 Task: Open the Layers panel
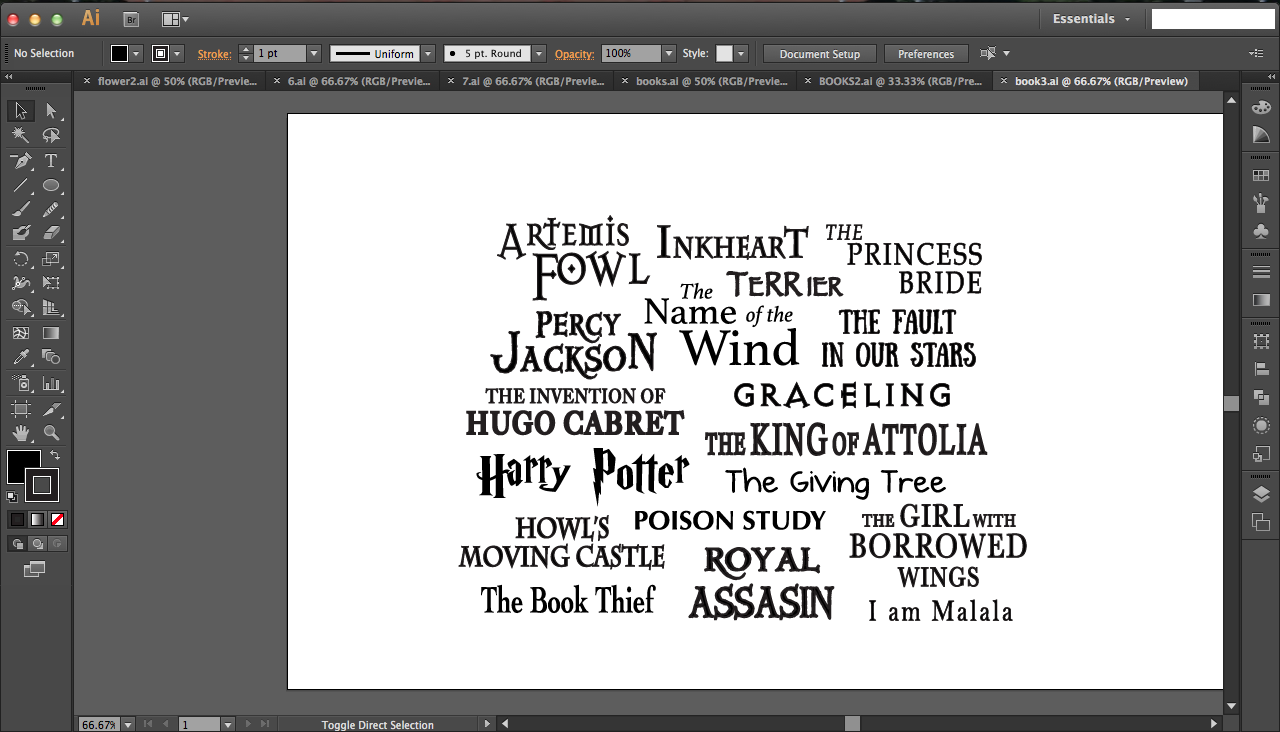pyautogui.click(x=1261, y=495)
